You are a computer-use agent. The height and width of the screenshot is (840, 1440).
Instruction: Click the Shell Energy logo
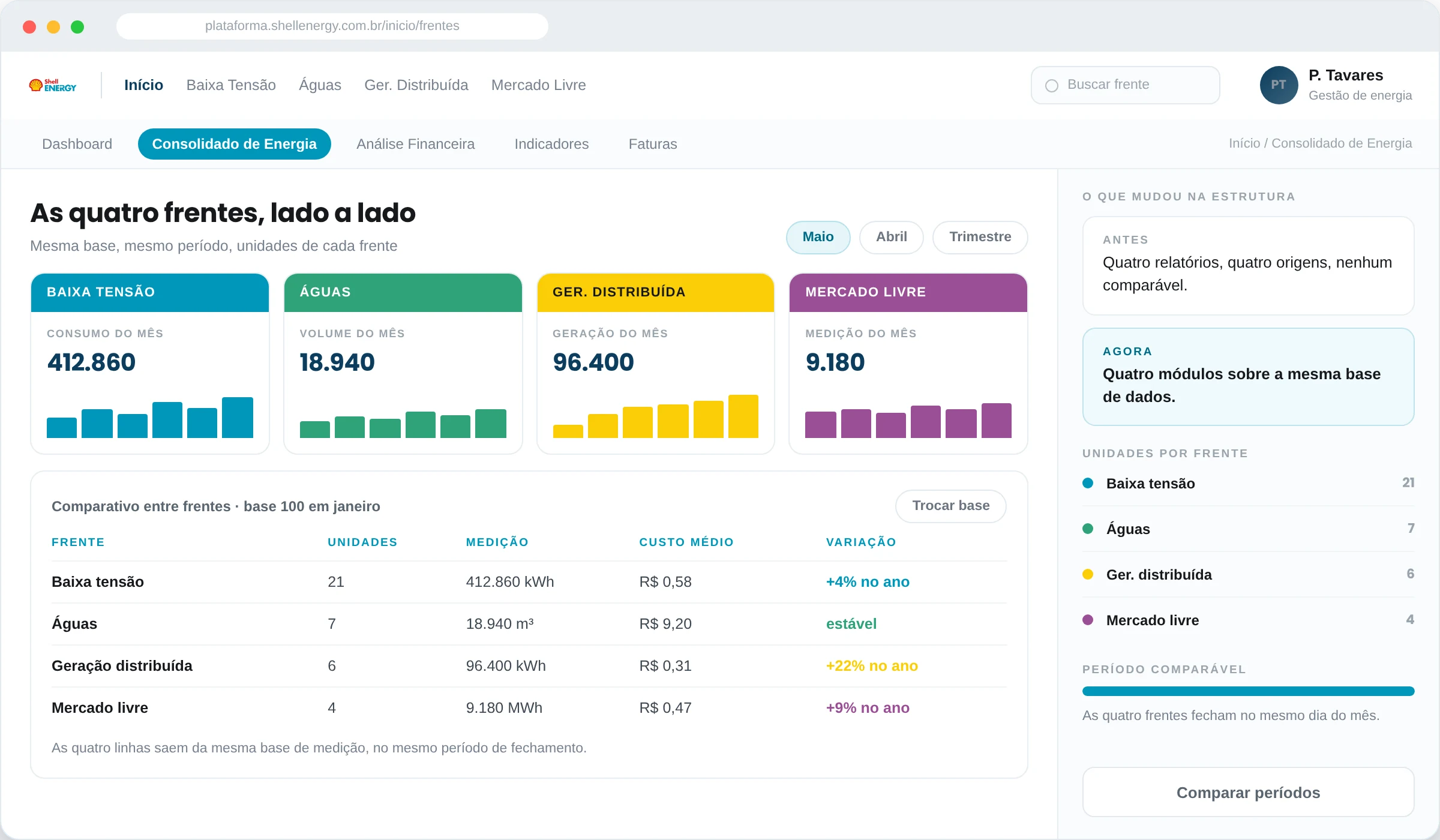tap(53, 85)
